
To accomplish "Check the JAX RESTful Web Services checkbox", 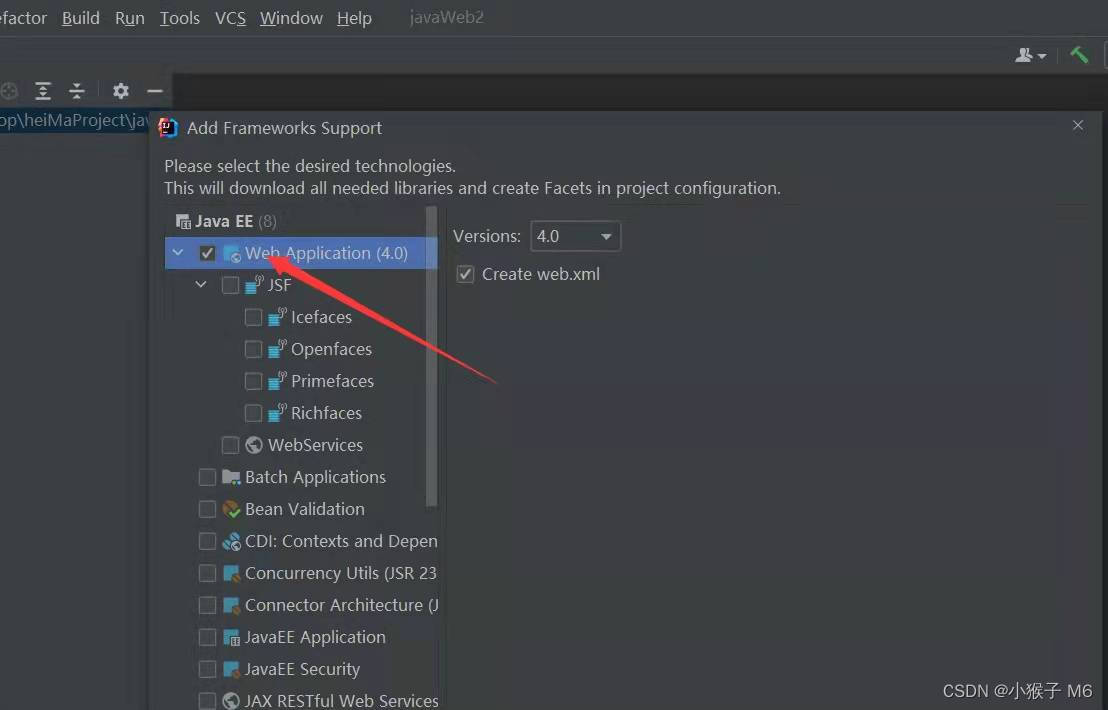I will click(x=207, y=701).
